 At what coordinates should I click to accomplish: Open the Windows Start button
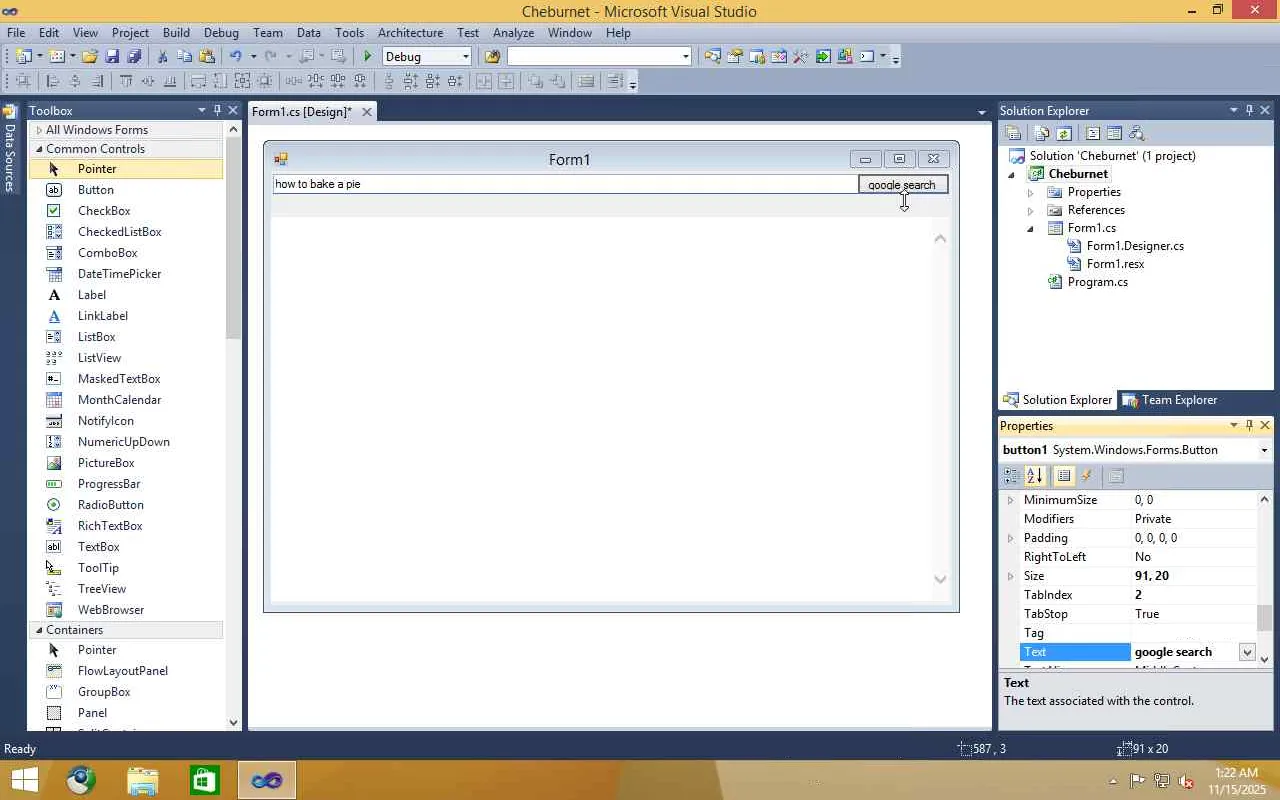24,780
